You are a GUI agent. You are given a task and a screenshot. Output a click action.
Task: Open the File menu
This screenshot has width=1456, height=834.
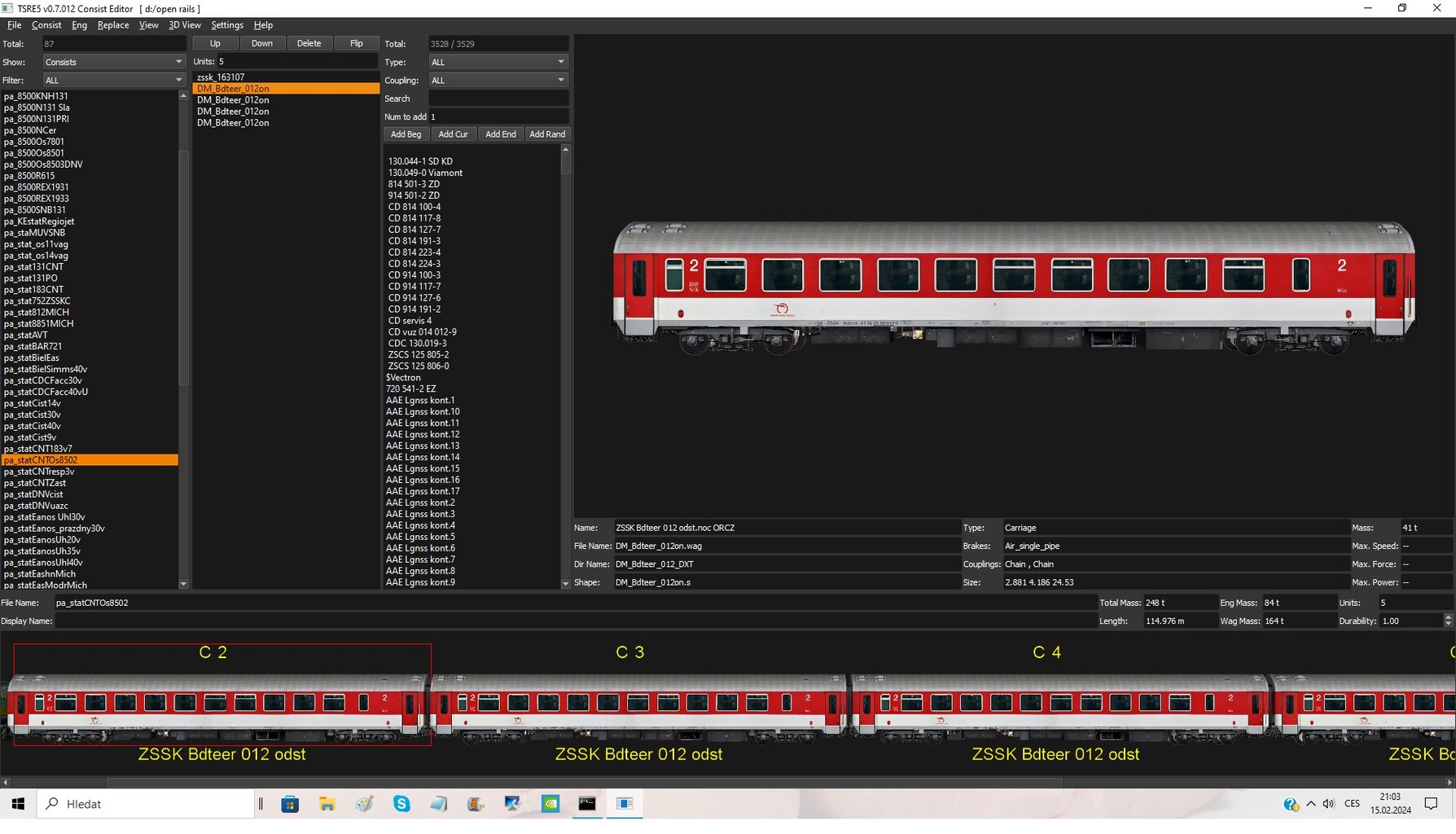coord(15,25)
